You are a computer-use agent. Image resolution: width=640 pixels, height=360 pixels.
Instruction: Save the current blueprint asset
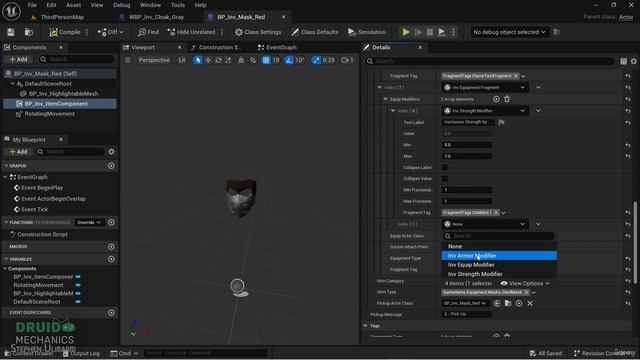pyautogui.click(x=11, y=32)
